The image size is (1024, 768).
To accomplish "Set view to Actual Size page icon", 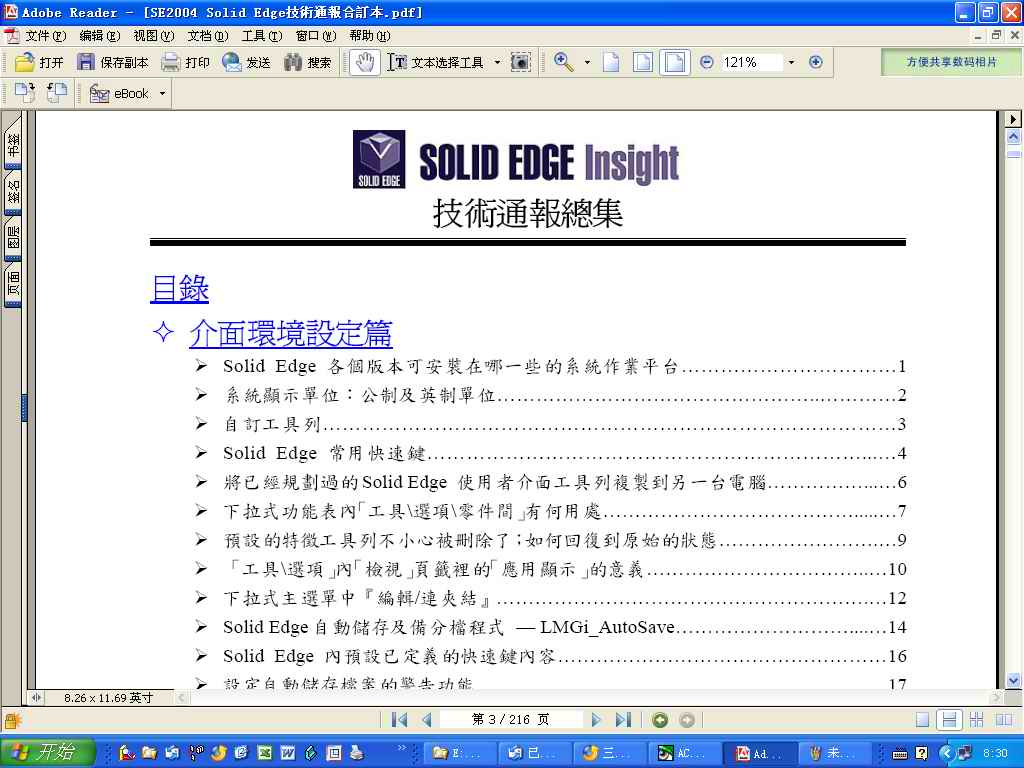I will (x=611, y=62).
